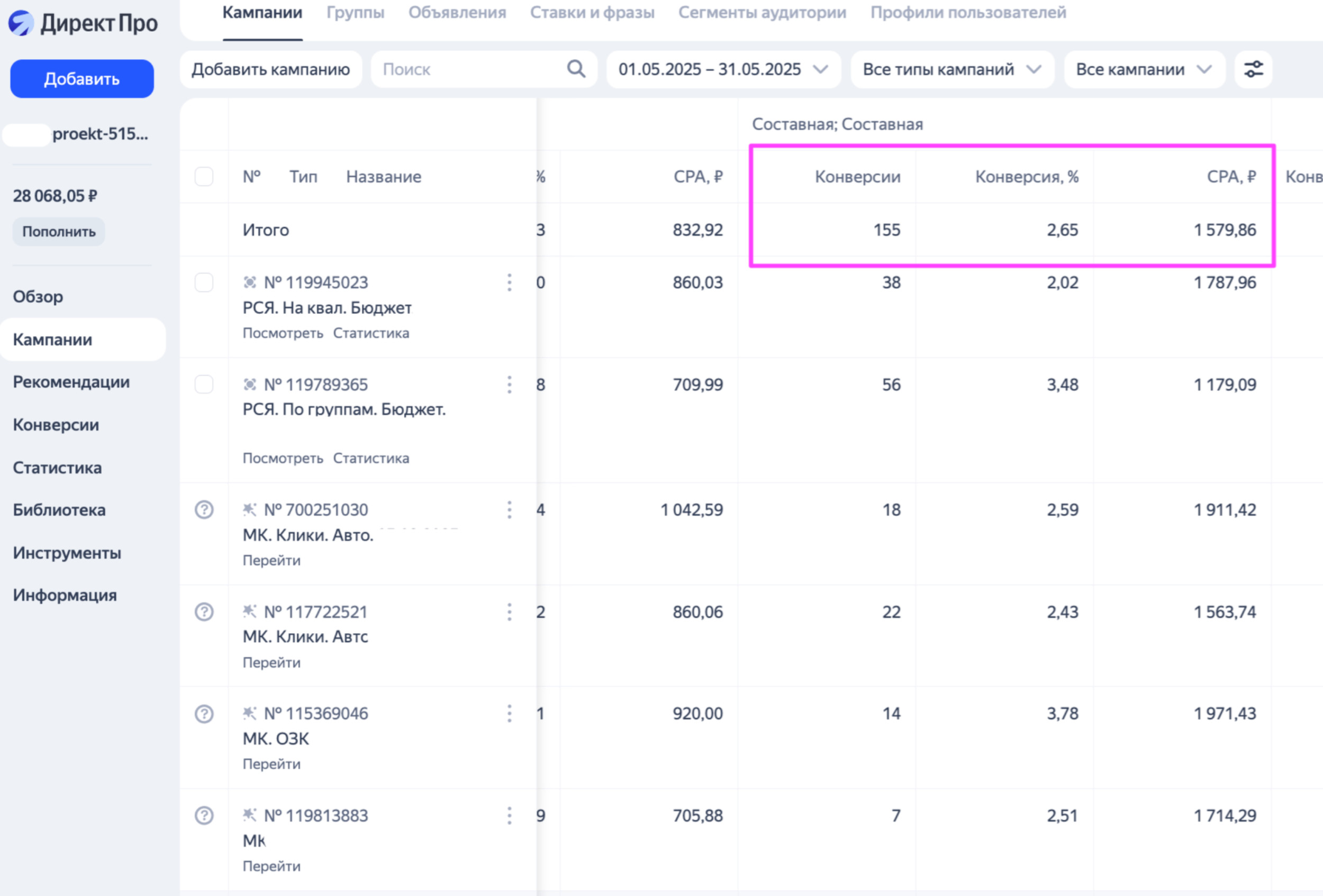The width and height of the screenshot is (1323, 896).
Task: Toggle the select-all checkbox in table header
Action: coord(204,176)
